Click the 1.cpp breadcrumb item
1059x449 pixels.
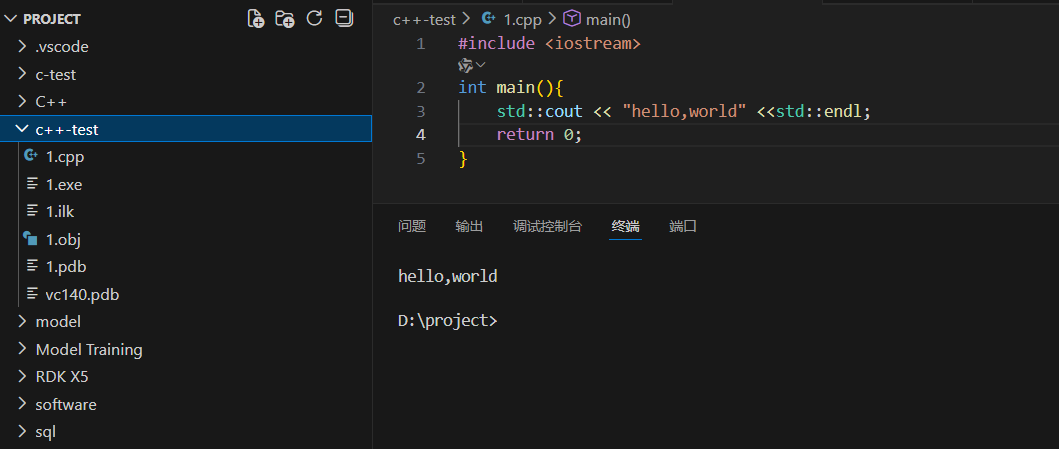coord(515,19)
